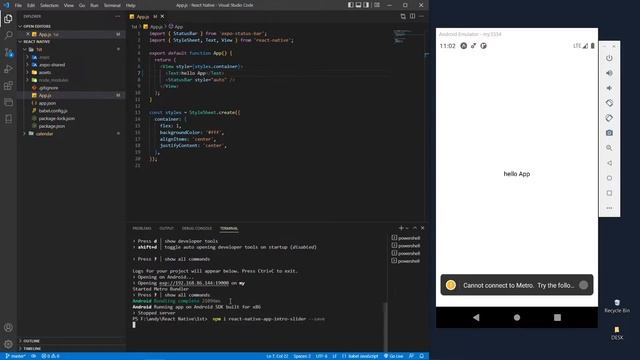This screenshot has height=360, width=640.
Task: Open the Search view in the activity bar
Action: coord(8,36)
